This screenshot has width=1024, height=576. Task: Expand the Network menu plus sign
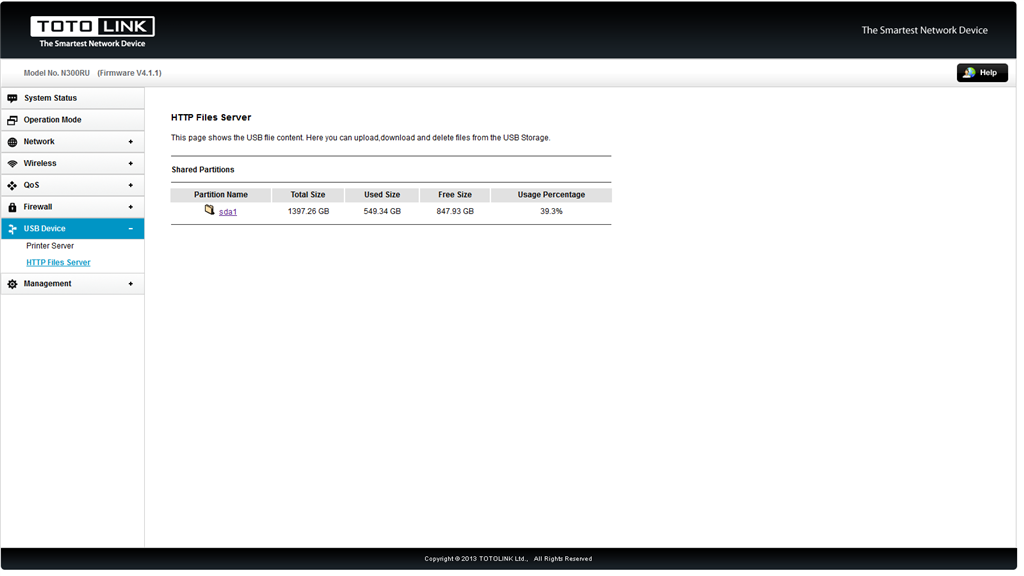coord(131,142)
